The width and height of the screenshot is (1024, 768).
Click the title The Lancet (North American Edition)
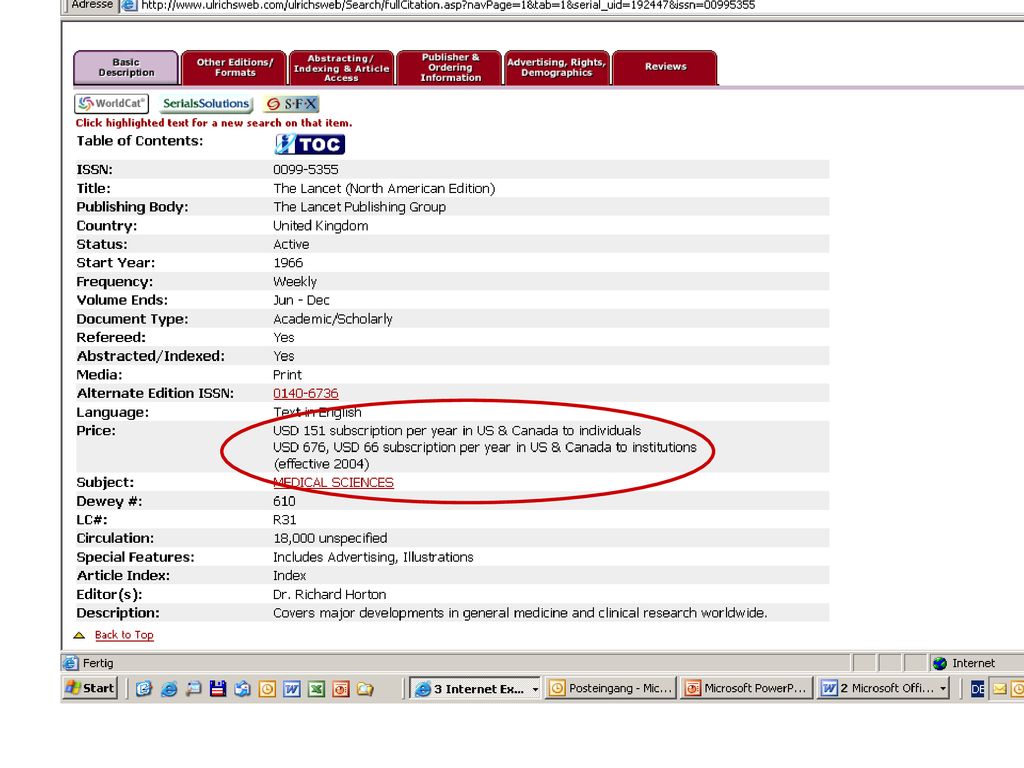pos(384,189)
